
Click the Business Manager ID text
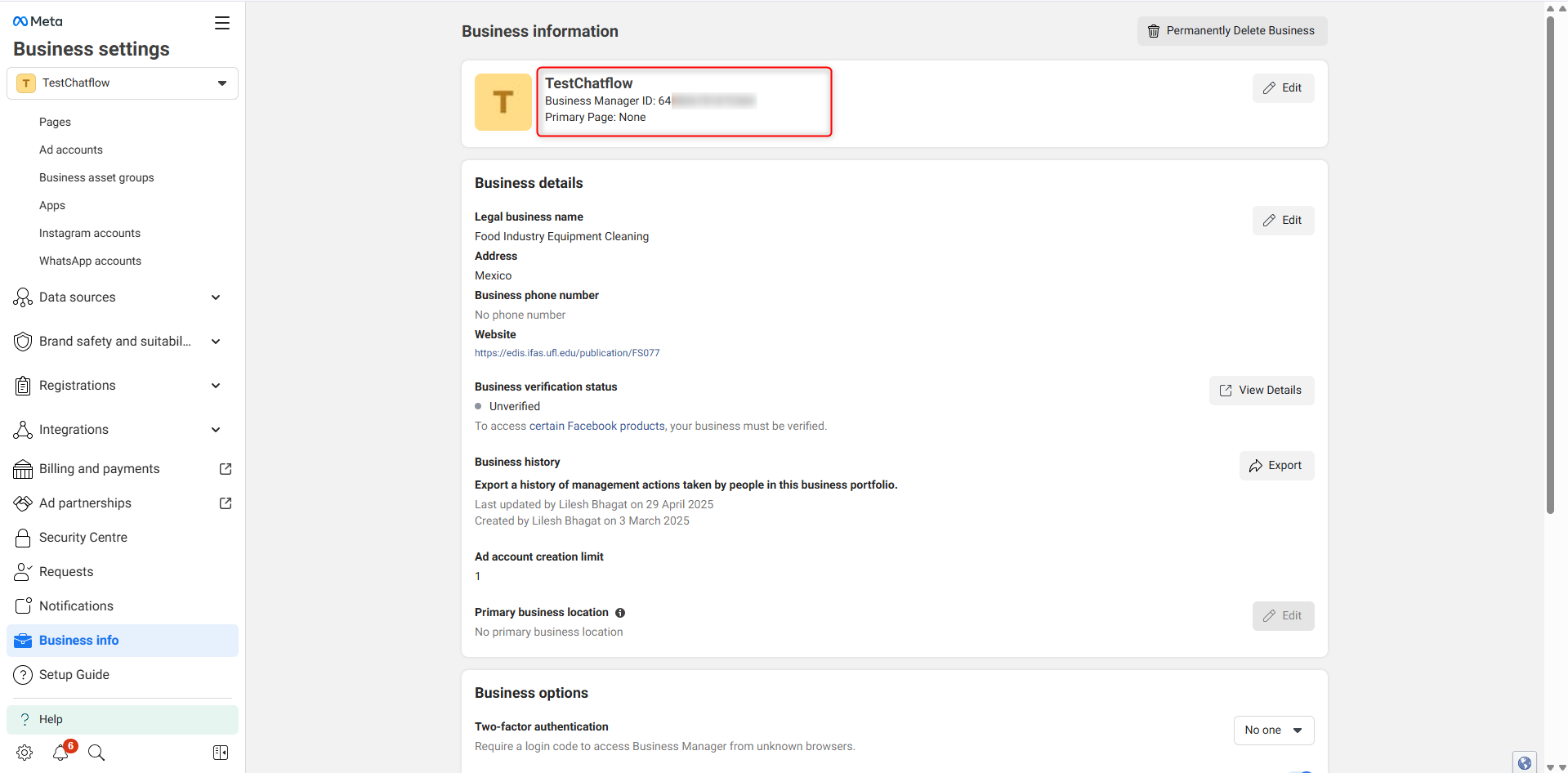click(x=650, y=101)
